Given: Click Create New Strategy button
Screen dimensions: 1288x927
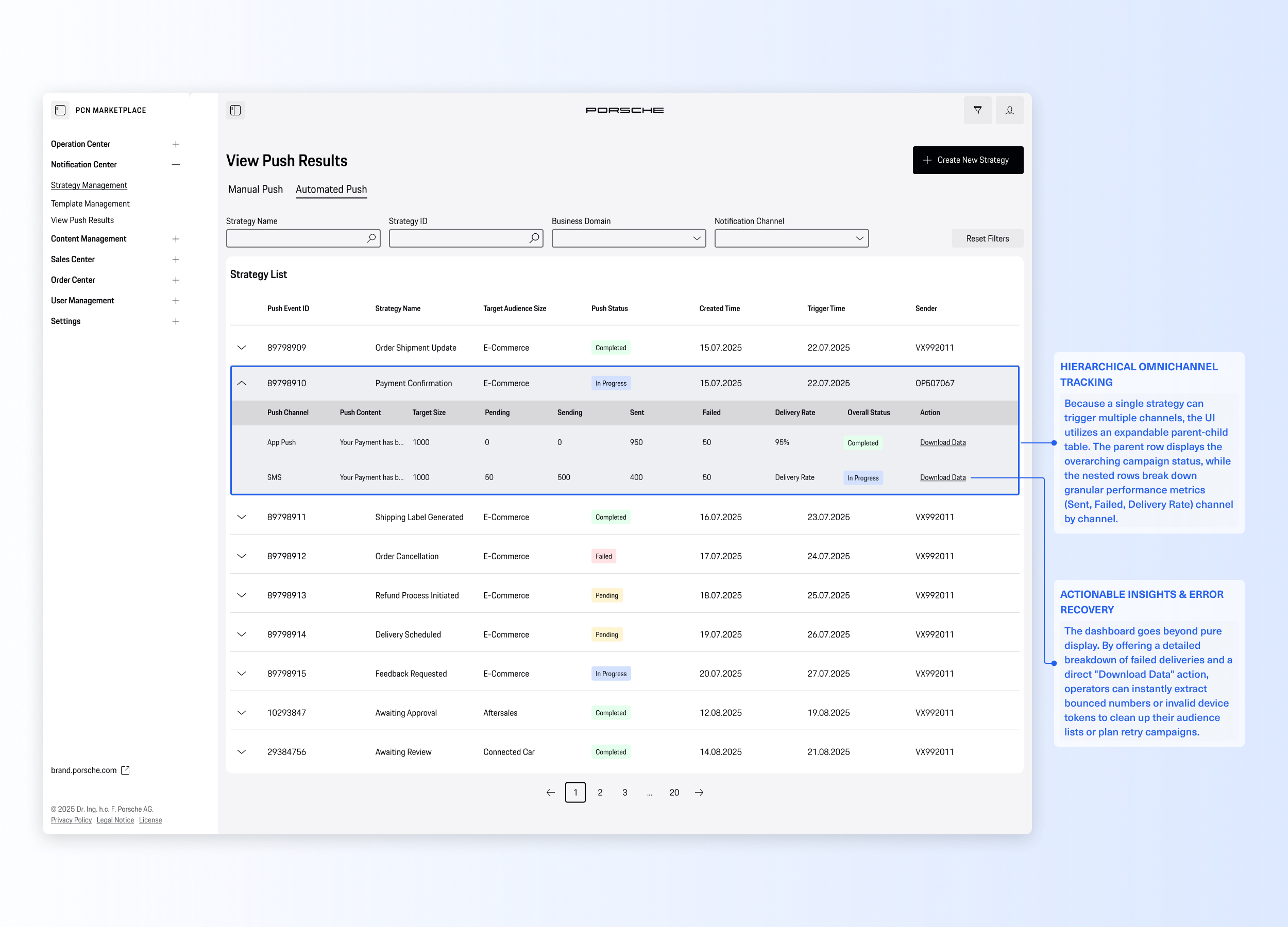Looking at the screenshot, I should click(x=967, y=160).
